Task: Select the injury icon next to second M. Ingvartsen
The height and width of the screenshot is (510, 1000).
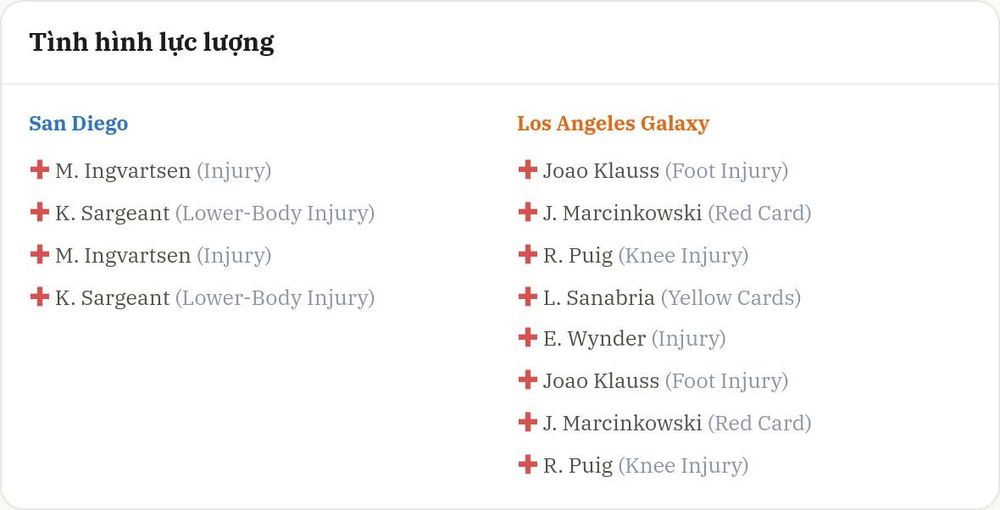Action: point(40,254)
